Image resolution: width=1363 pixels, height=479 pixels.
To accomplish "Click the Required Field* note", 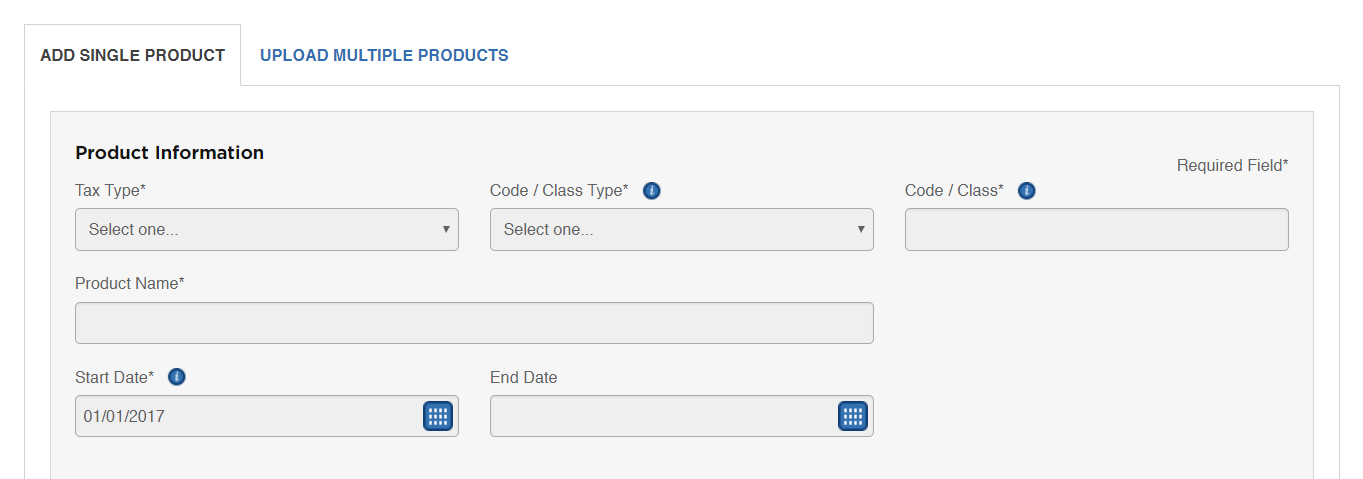I will pos(1233,165).
